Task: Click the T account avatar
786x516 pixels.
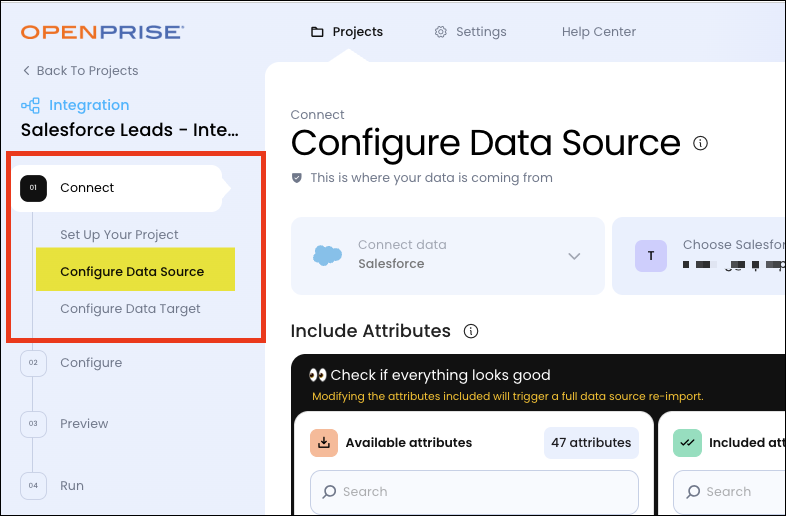Action: point(651,256)
